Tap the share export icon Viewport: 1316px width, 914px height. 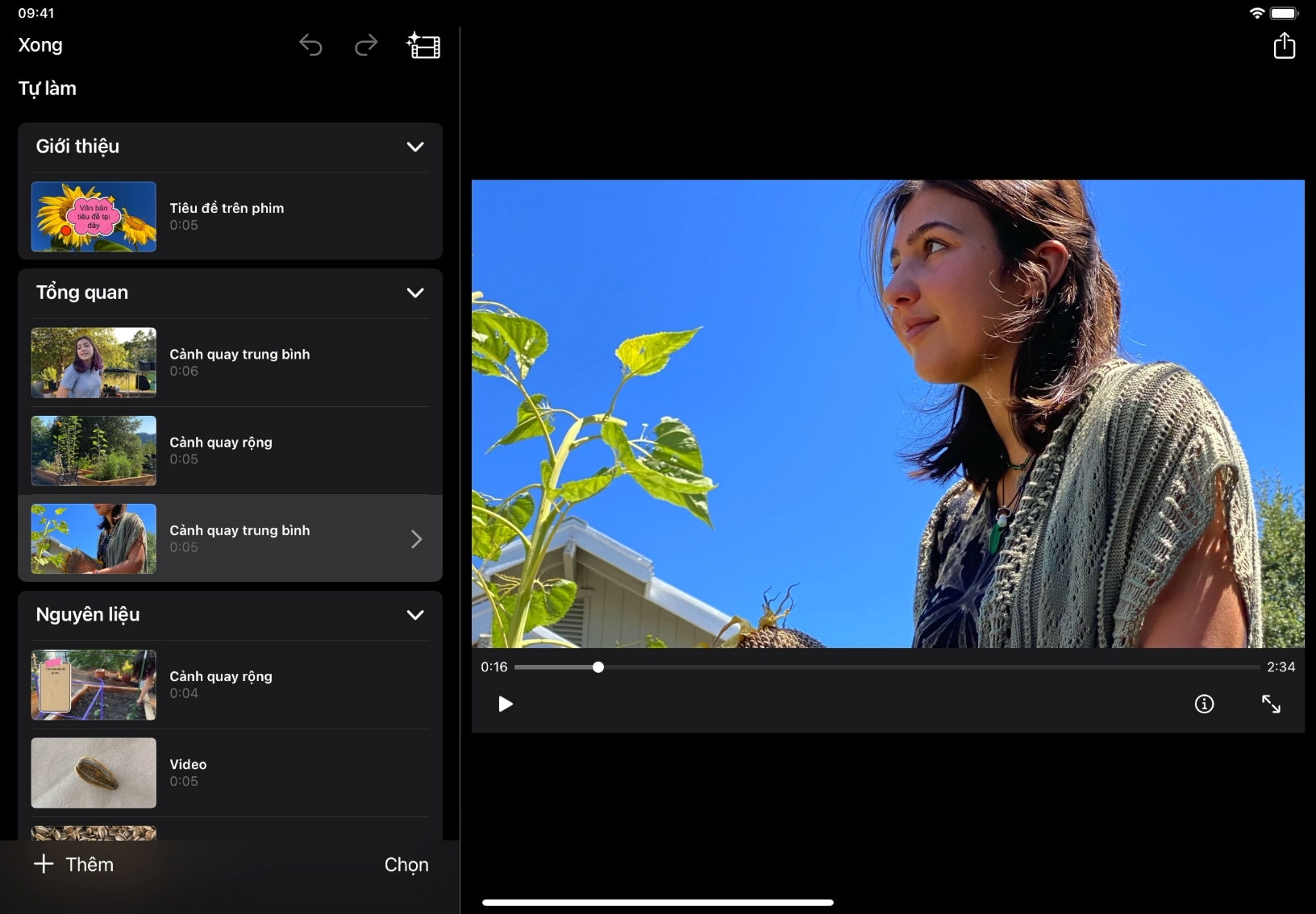pos(1284,46)
